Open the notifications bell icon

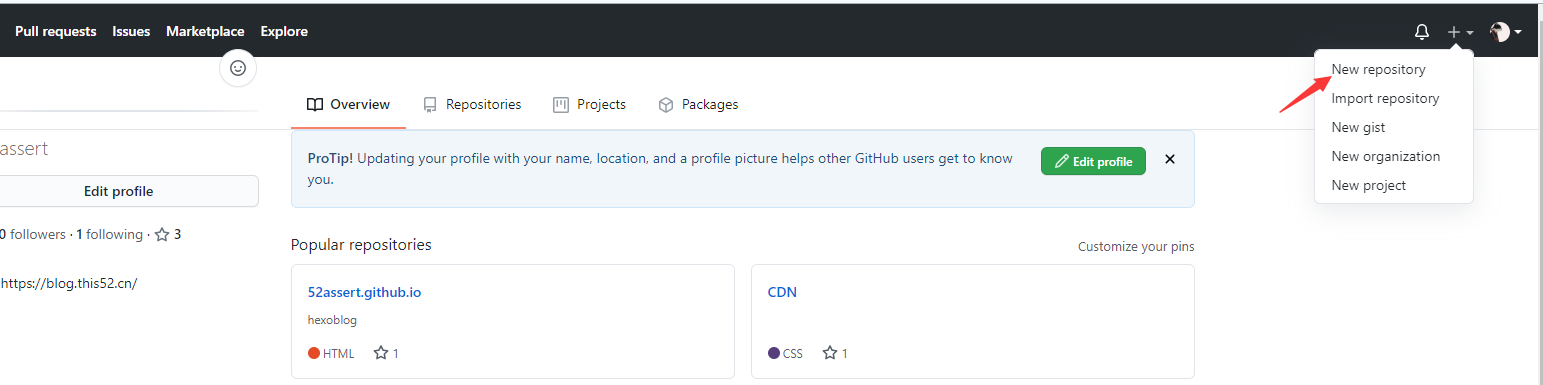[x=1422, y=32]
